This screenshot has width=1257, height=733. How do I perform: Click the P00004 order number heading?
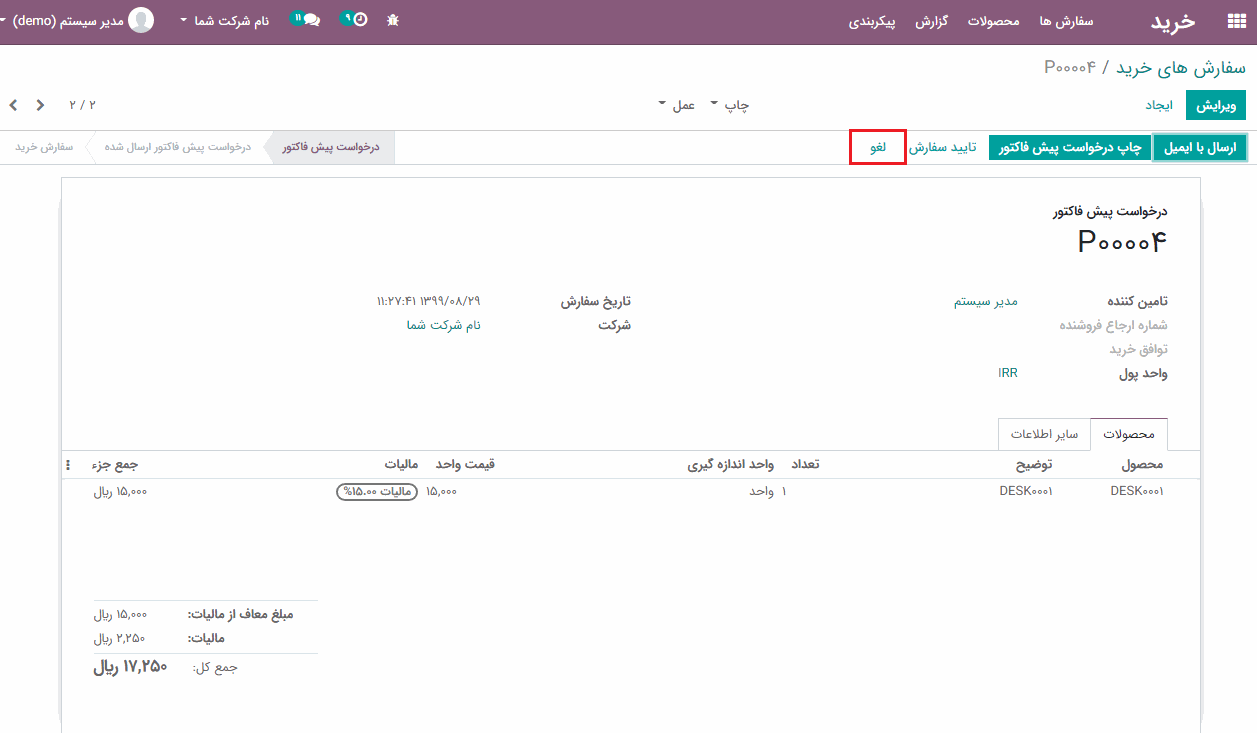coord(1122,241)
